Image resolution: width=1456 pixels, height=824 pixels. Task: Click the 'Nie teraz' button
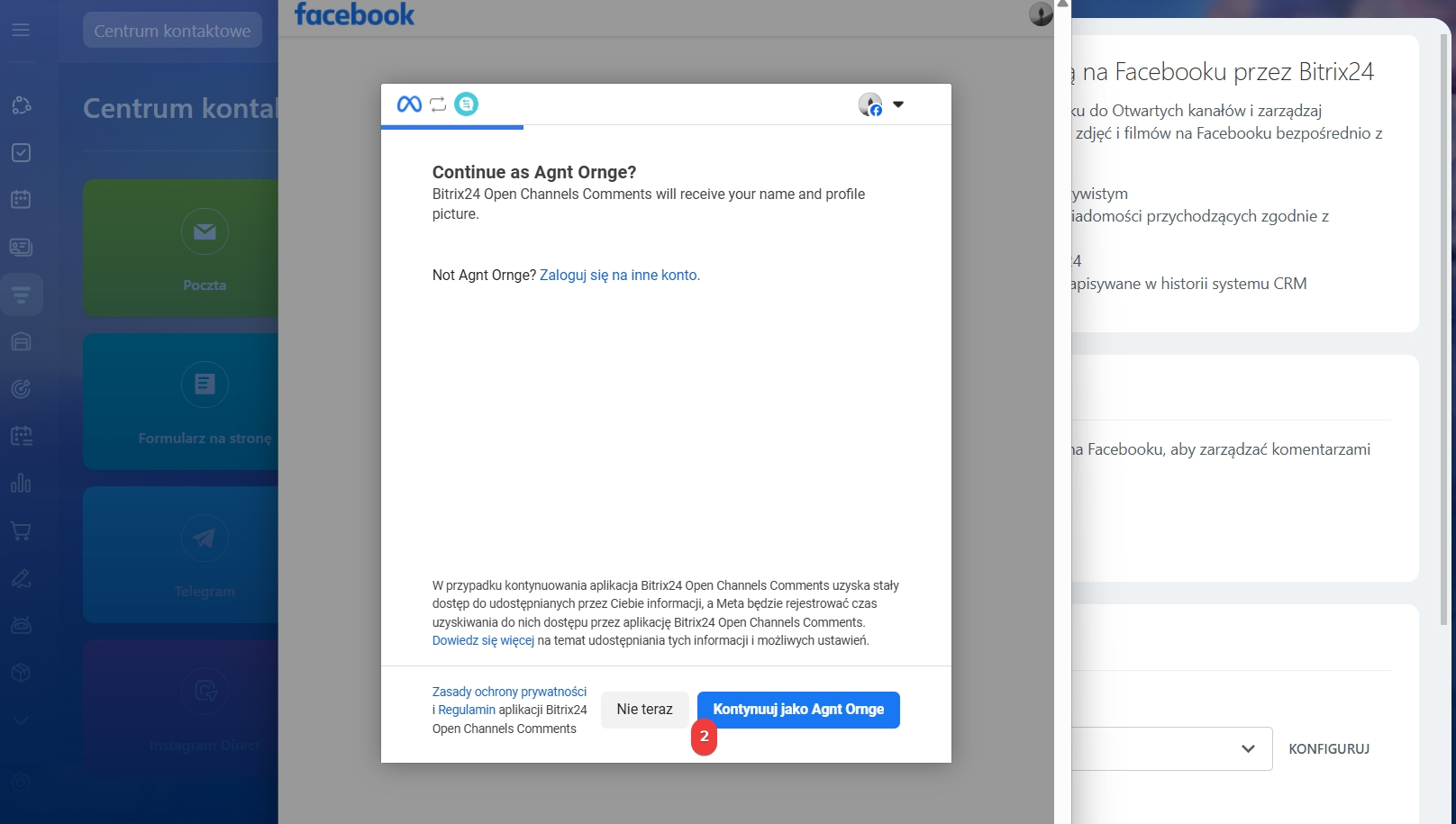click(x=644, y=710)
